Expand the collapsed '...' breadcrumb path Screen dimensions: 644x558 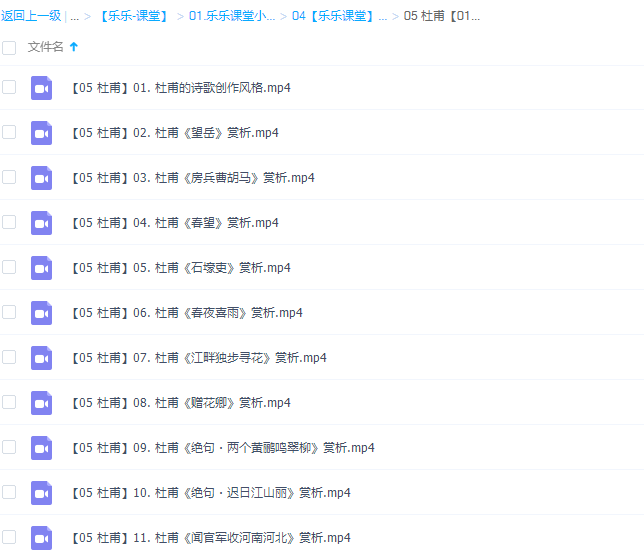click(x=74, y=16)
